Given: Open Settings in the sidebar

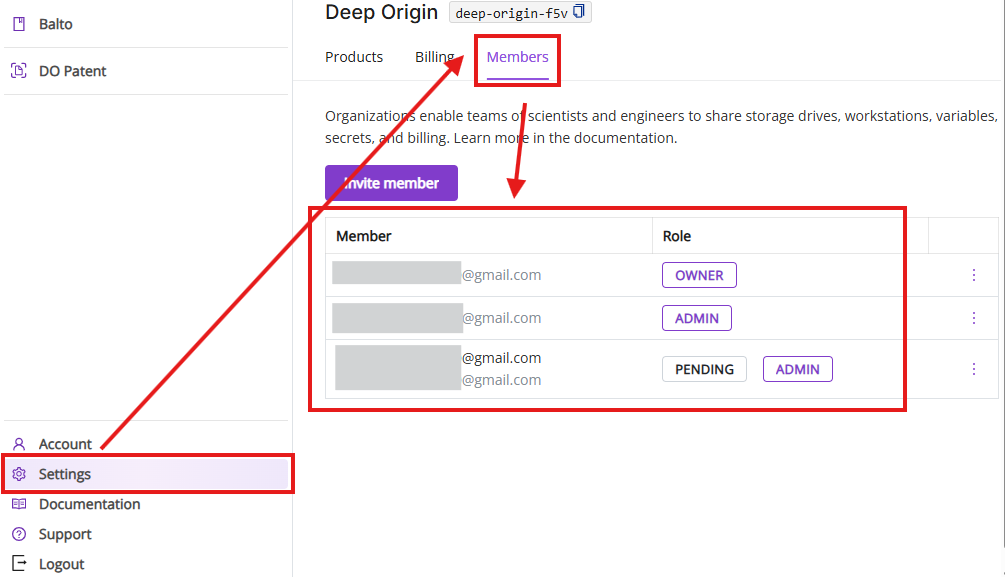Looking at the screenshot, I should click(146, 474).
